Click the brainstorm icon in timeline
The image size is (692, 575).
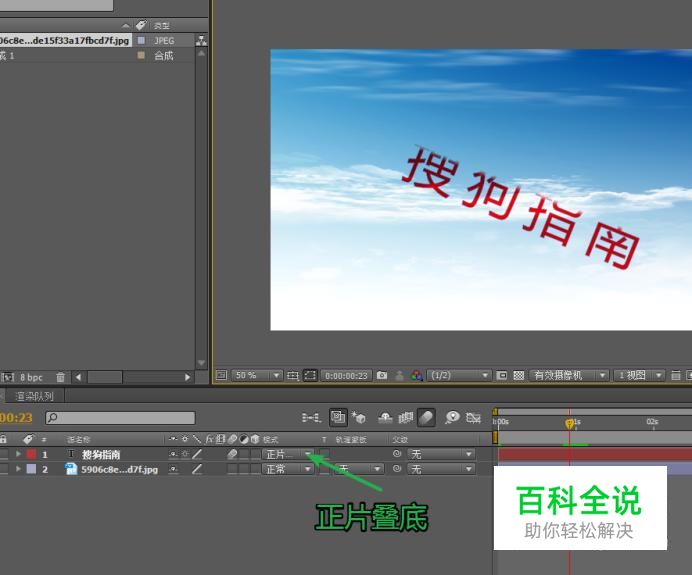(452, 417)
